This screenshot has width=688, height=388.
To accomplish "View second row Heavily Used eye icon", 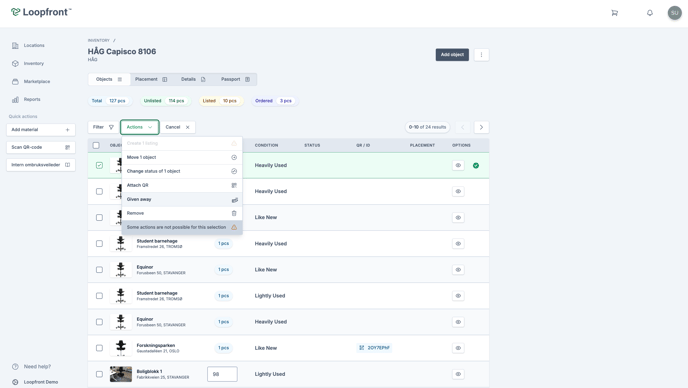I will 458,191.
